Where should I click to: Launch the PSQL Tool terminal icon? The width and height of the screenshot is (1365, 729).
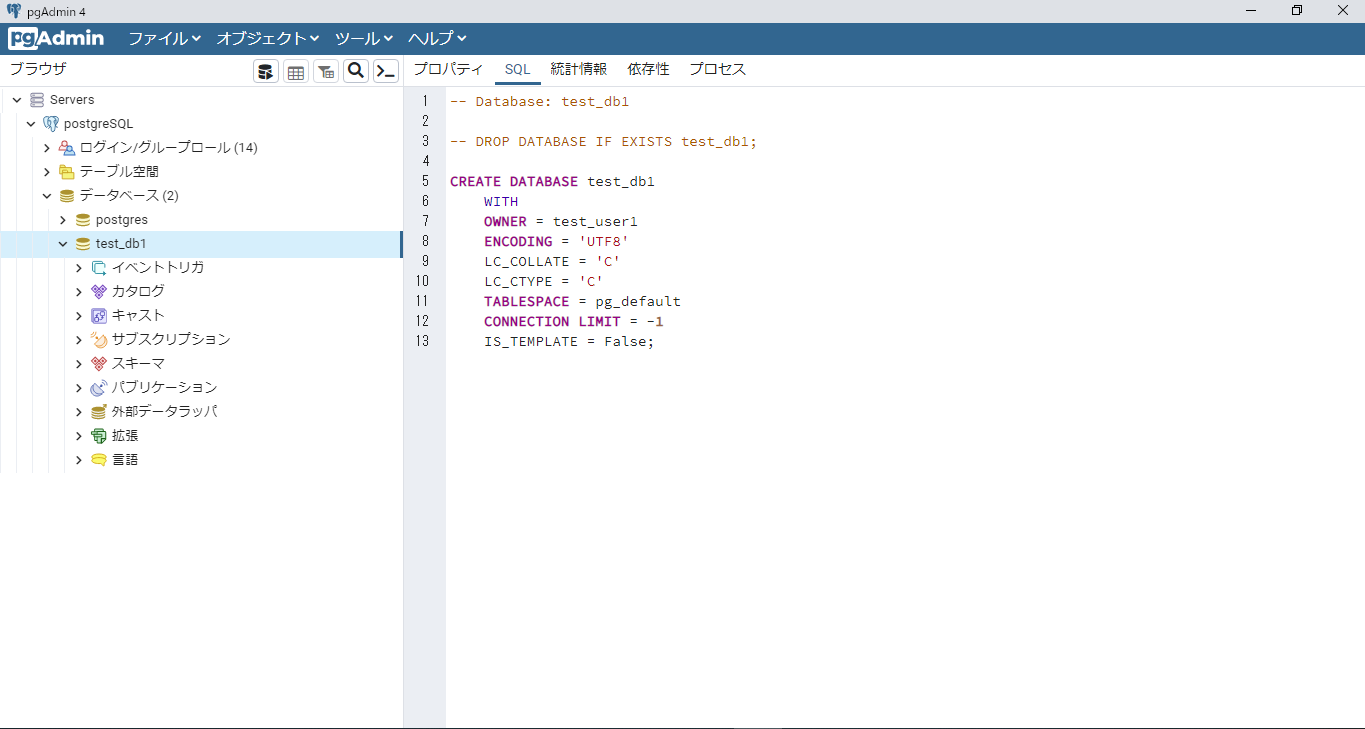click(386, 71)
